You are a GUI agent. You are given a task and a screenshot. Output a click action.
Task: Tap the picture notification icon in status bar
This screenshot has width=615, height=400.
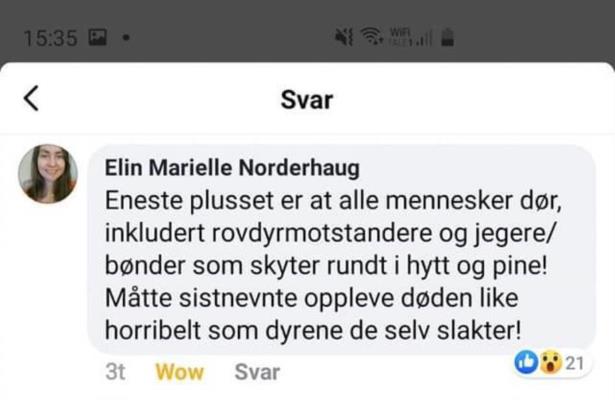point(97,37)
